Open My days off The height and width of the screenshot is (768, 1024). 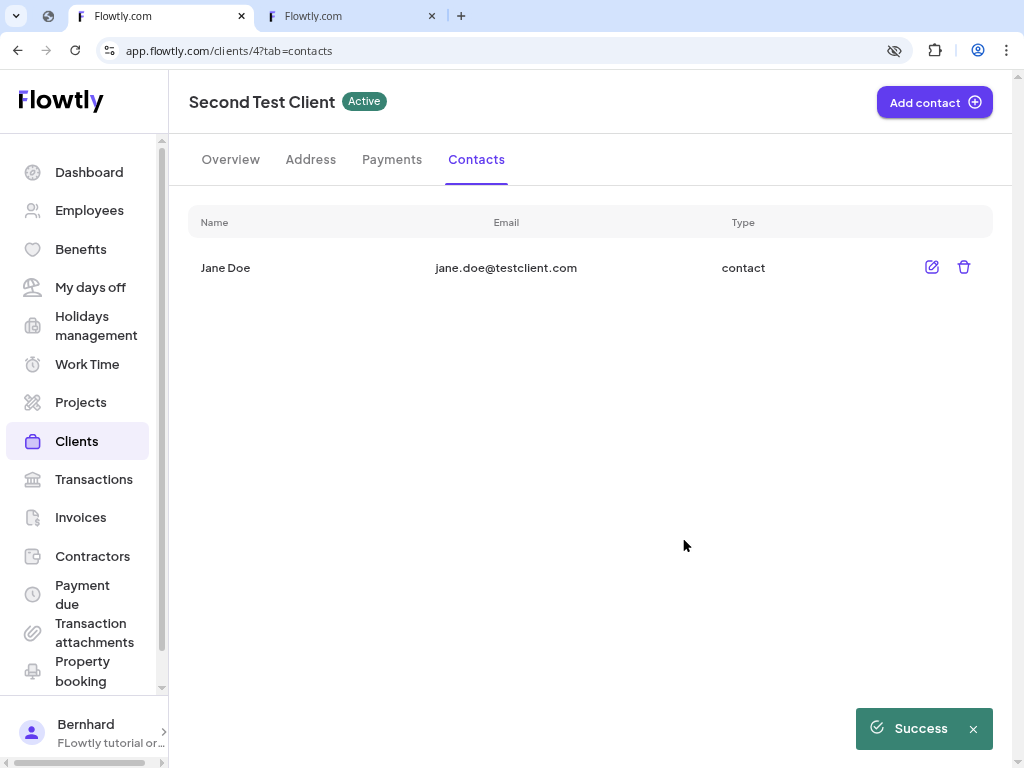[x=90, y=287]
